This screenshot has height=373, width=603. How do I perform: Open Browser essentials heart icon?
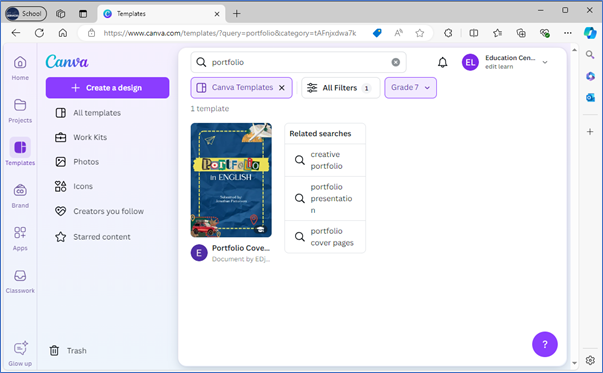545,33
